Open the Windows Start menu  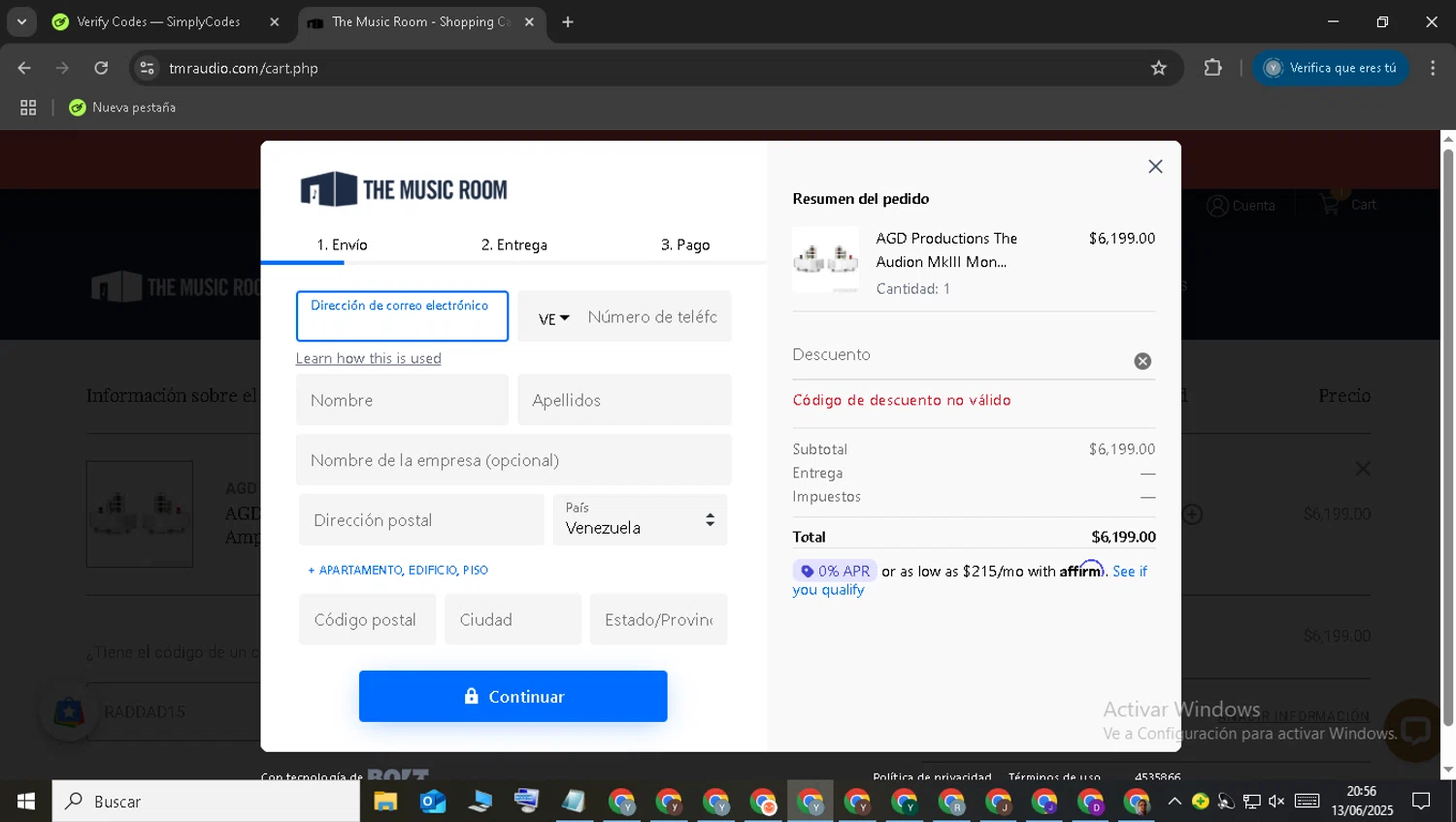click(x=26, y=802)
